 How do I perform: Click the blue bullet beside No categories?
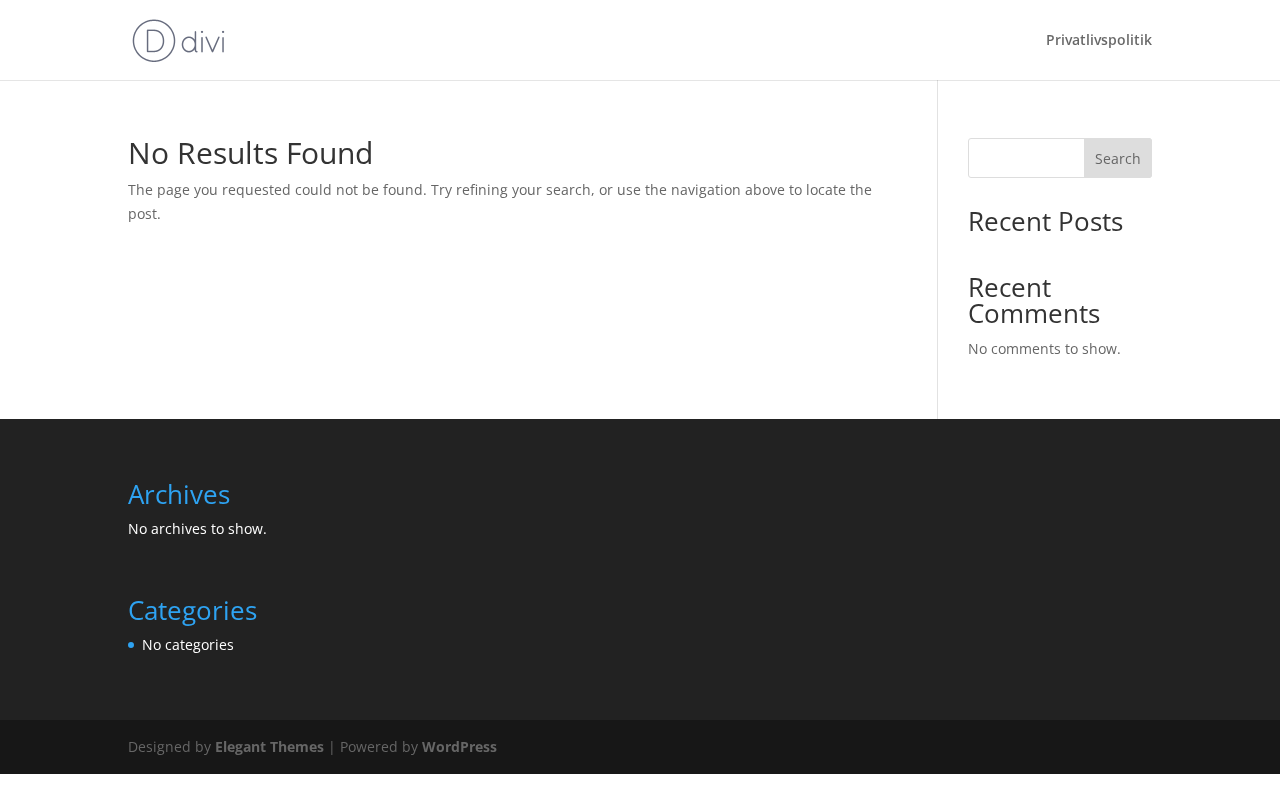131,645
